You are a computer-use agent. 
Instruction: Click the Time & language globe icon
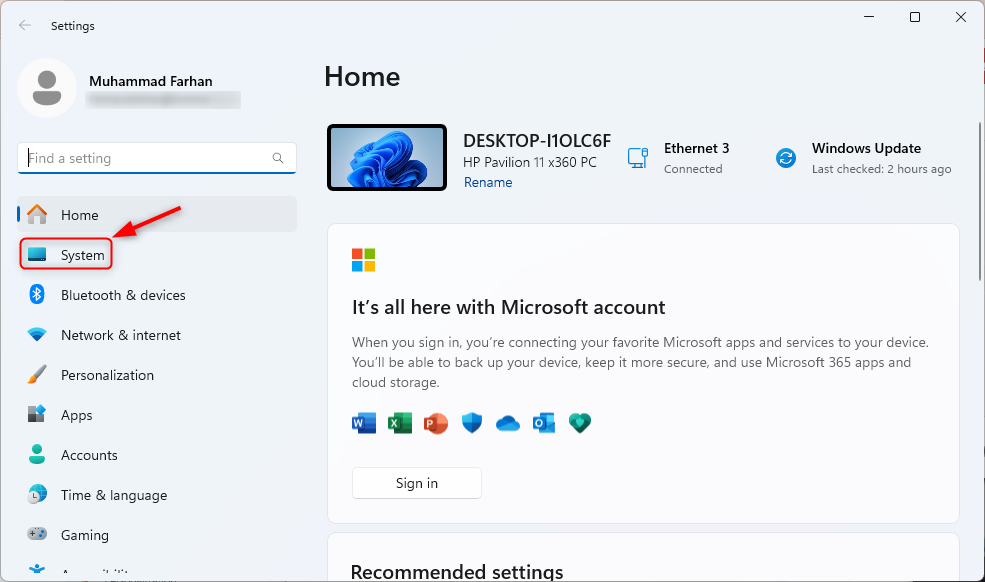tap(37, 494)
